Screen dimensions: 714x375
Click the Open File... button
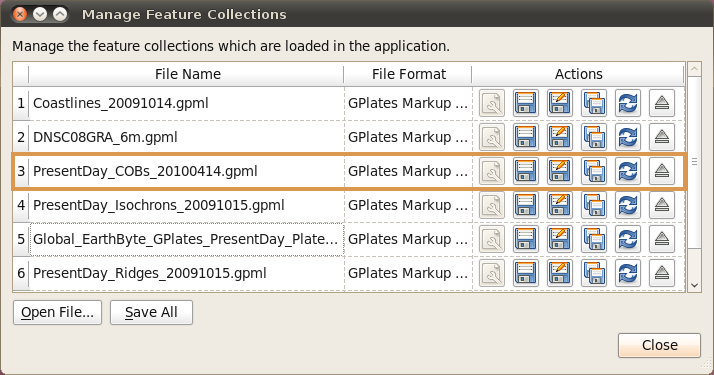click(x=57, y=312)
